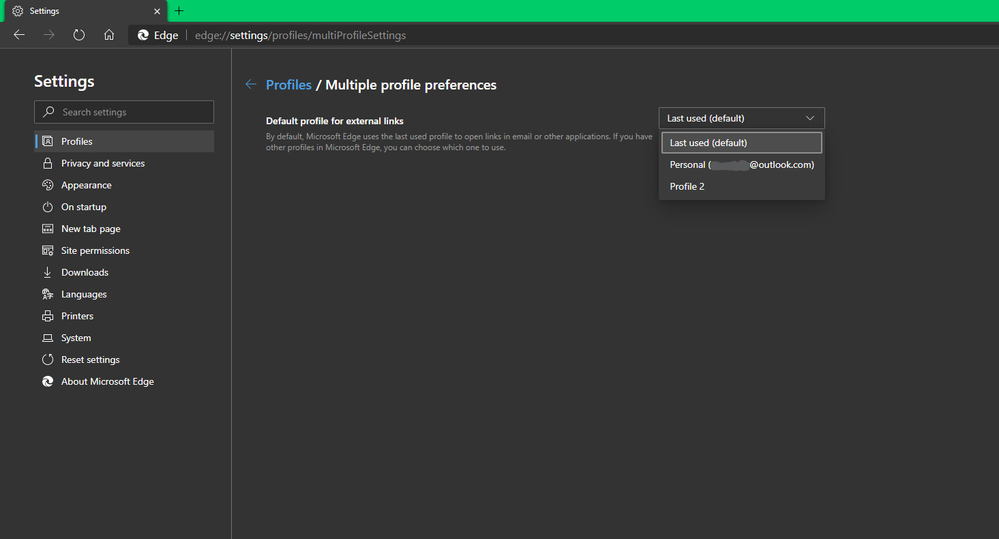Click the Settings sidebar heading
Screen dimensions: 999x539
point(64,82)
